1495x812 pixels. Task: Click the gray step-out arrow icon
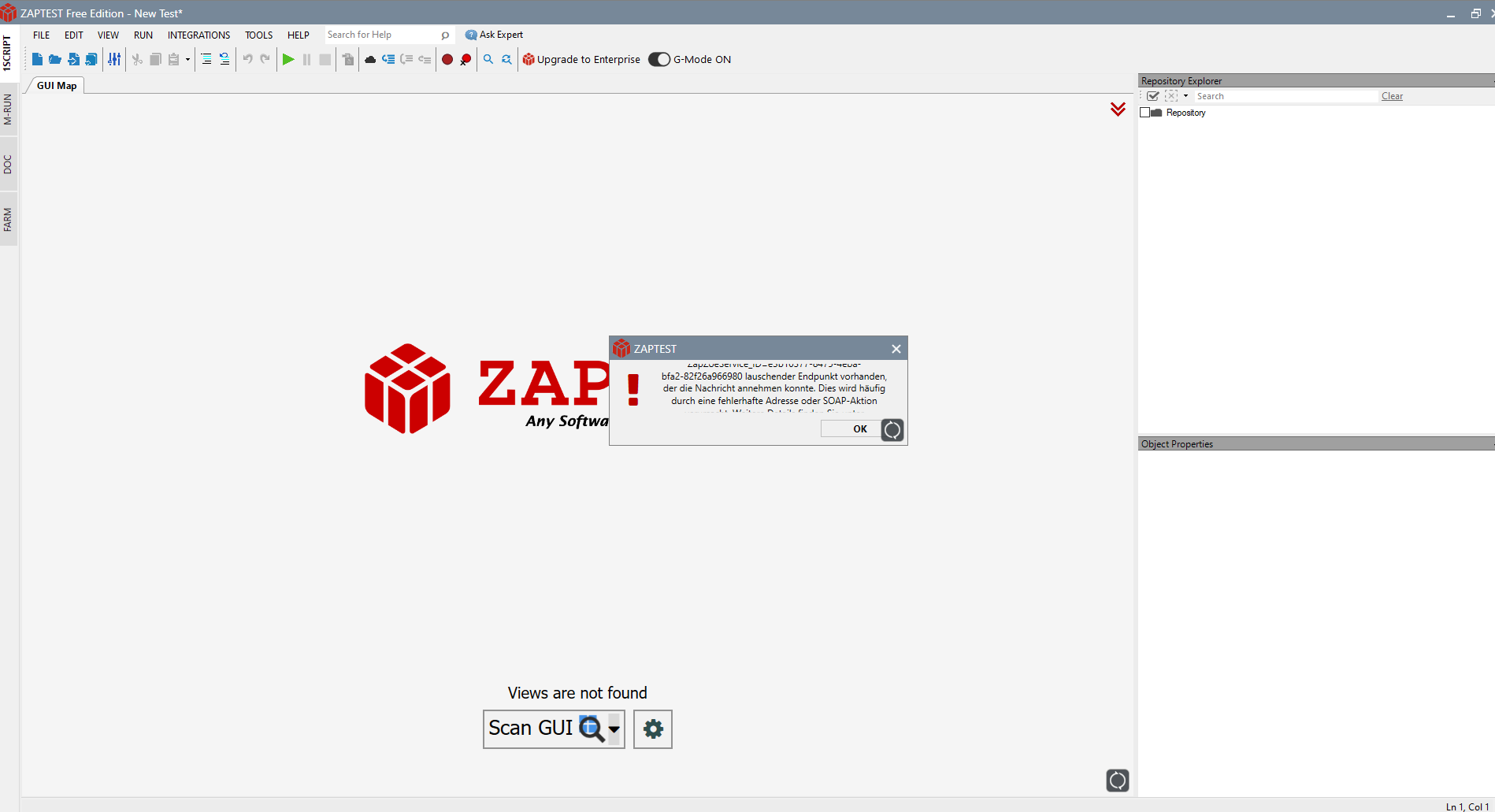(x=425, y=60)
